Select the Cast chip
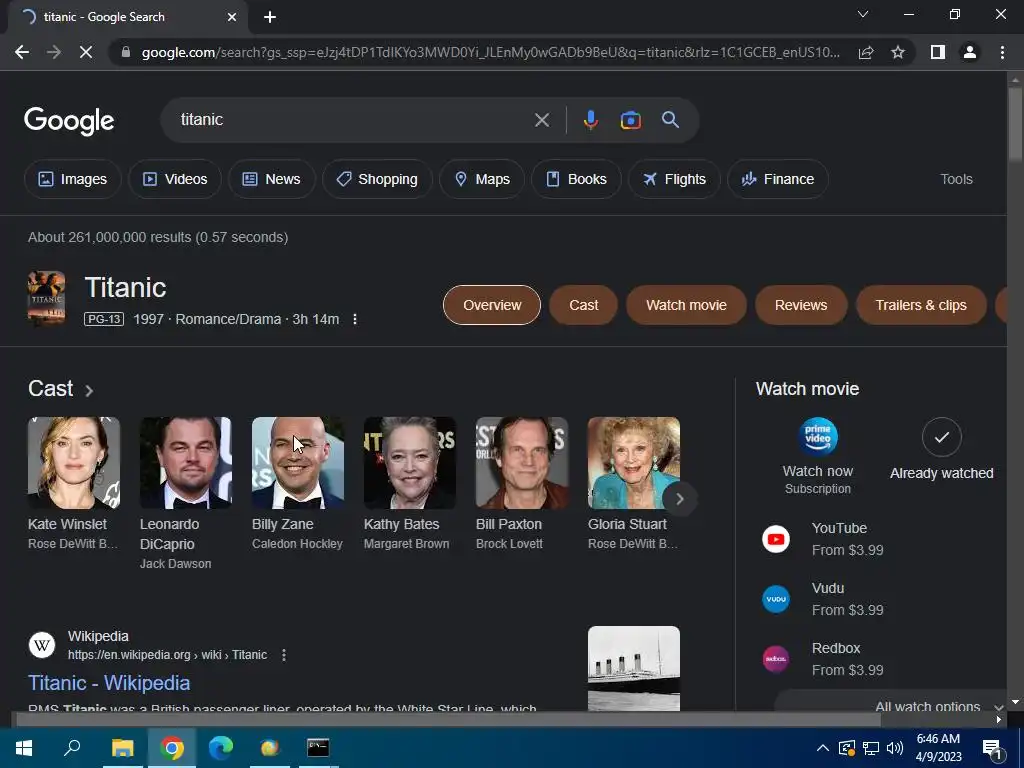Viewport: 1024px width, 768px height. 583,305
